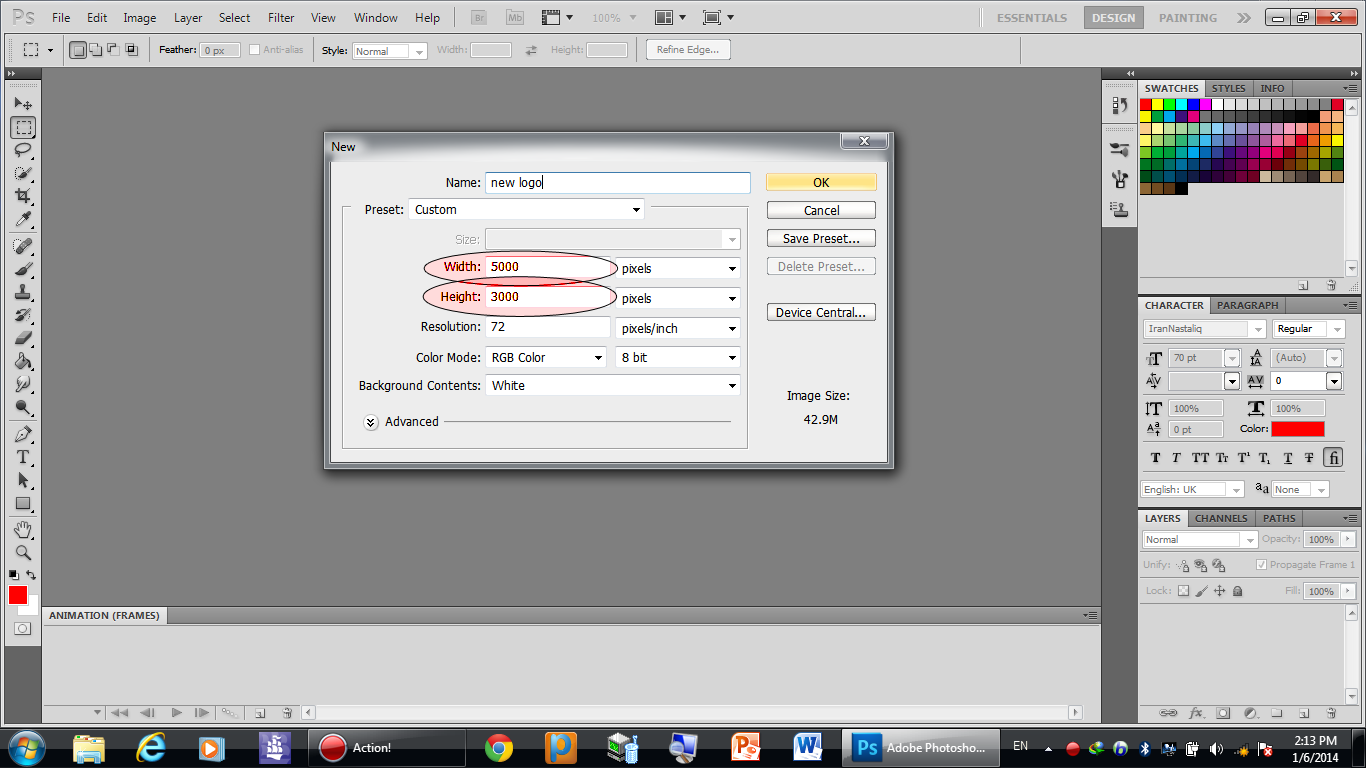1366x768 pixels.
Task: Open the Preset dropdown showing Custom
Action: click(528, 210)
